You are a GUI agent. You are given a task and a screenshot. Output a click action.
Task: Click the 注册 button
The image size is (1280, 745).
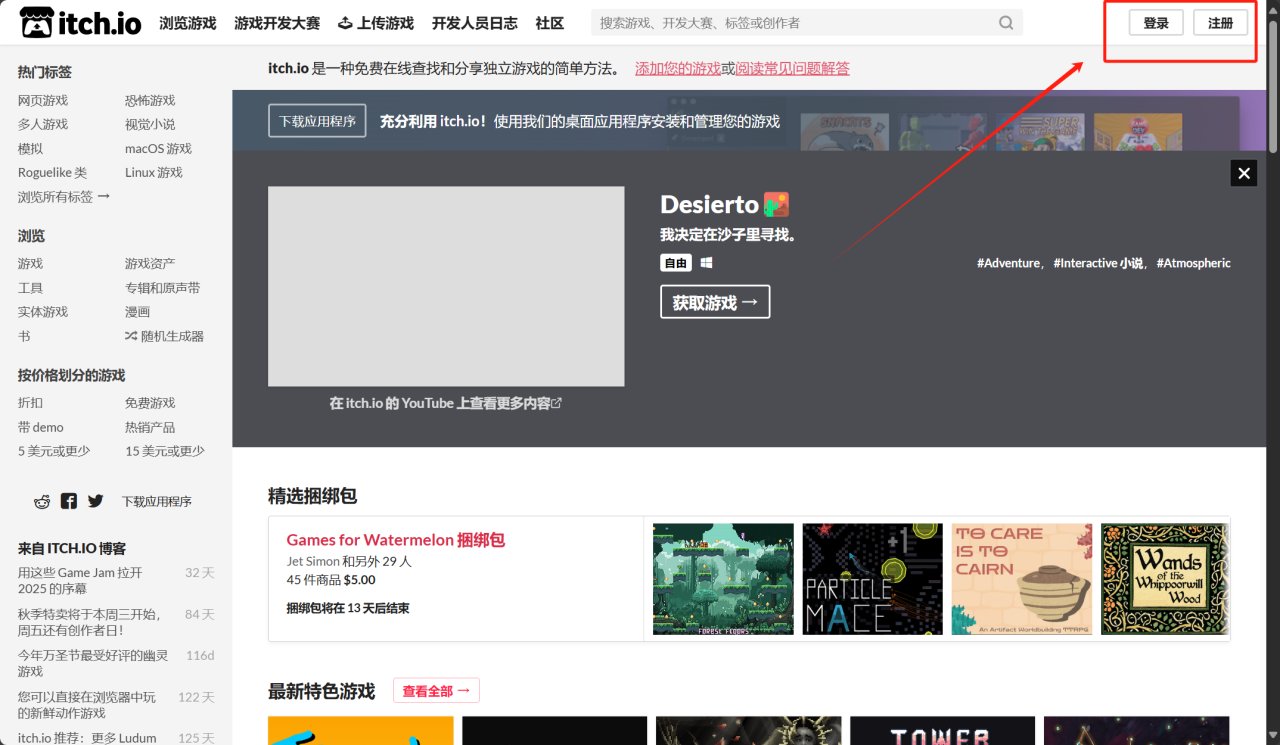1221,23
